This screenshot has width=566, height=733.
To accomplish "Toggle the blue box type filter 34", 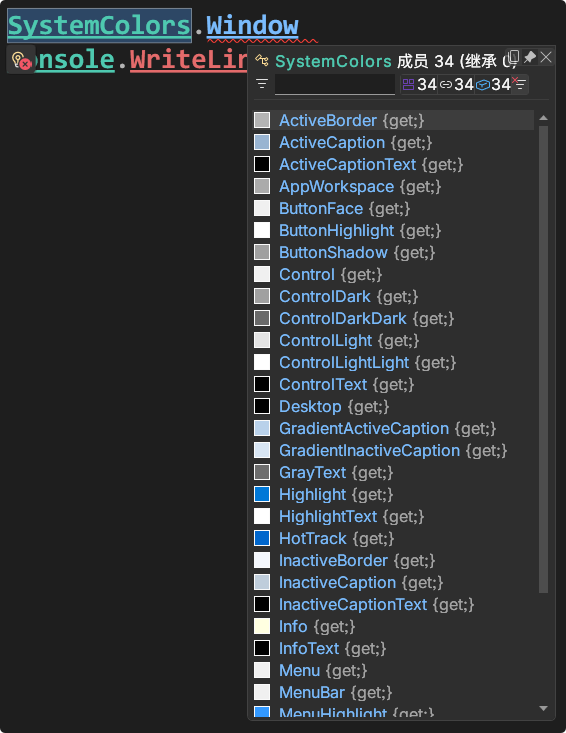I will point(493,84).
